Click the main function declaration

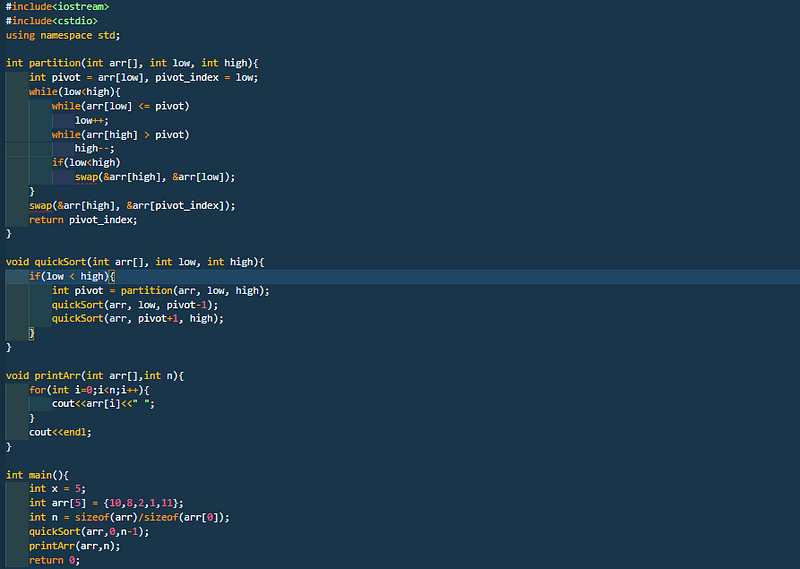point(37,475)
